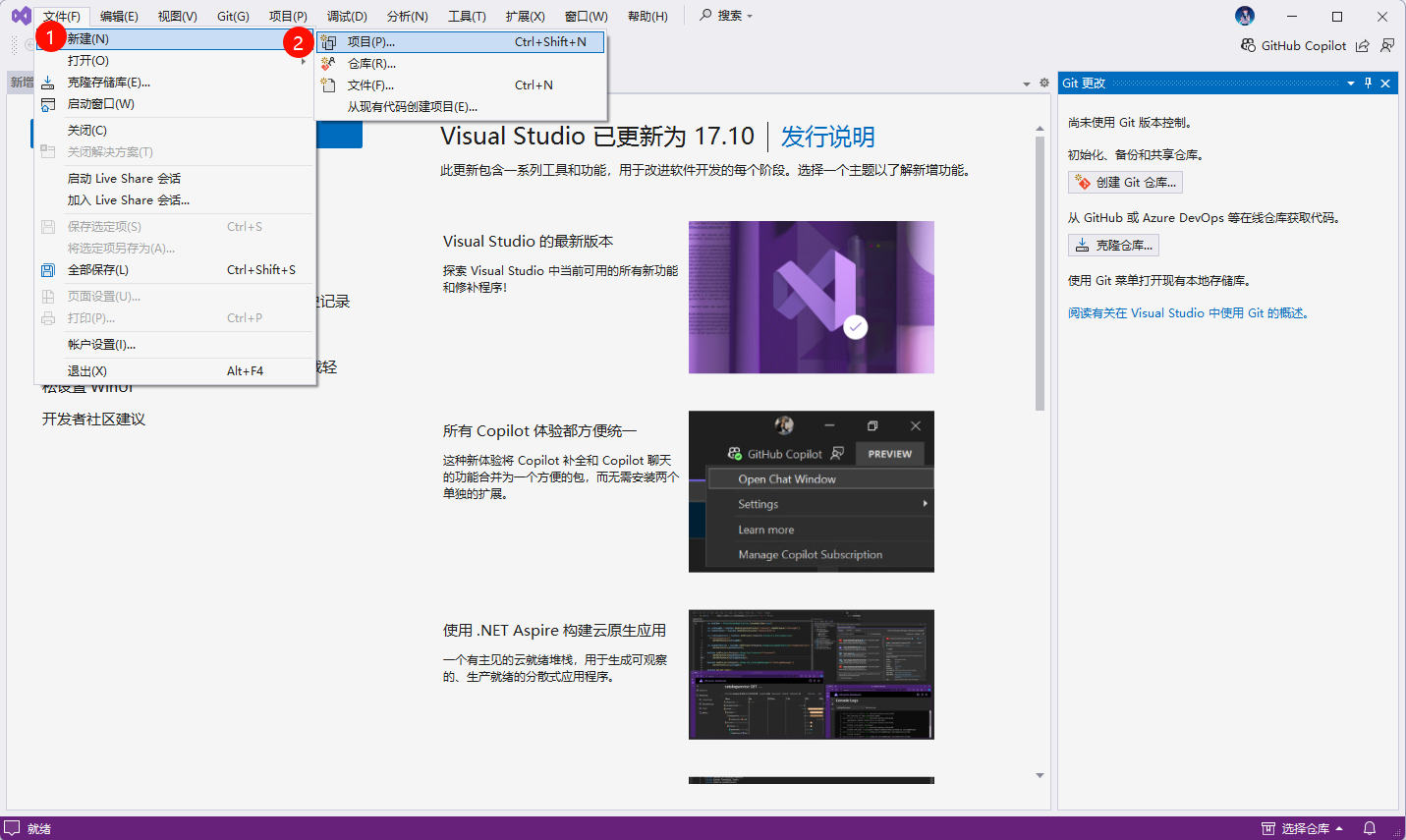Open the 调试(D) menu
Screen dimensions: 1406x840
[x=346, y=16]
